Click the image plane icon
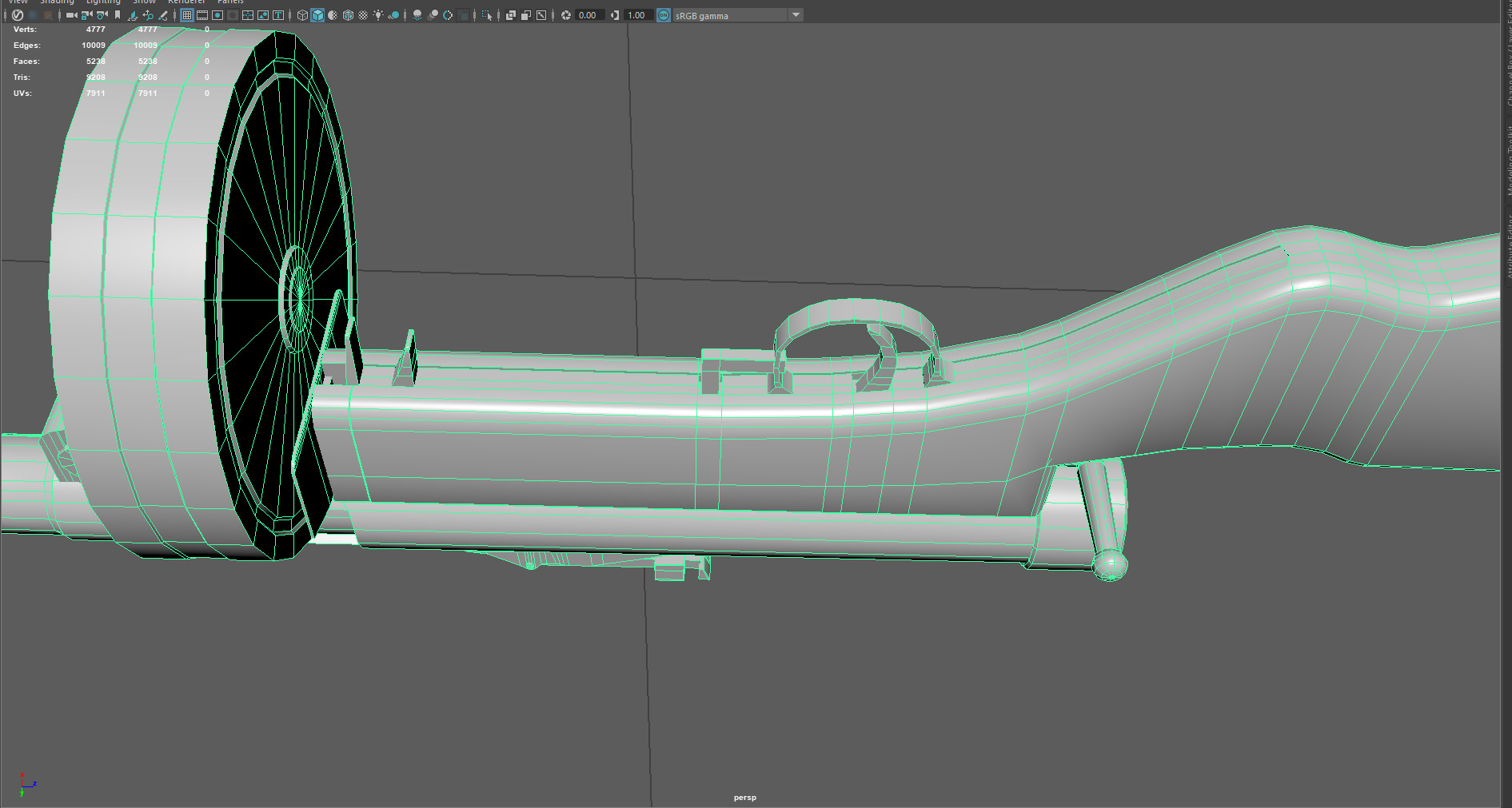This screenshot has width=1512, height=808. tap(132, 15)
